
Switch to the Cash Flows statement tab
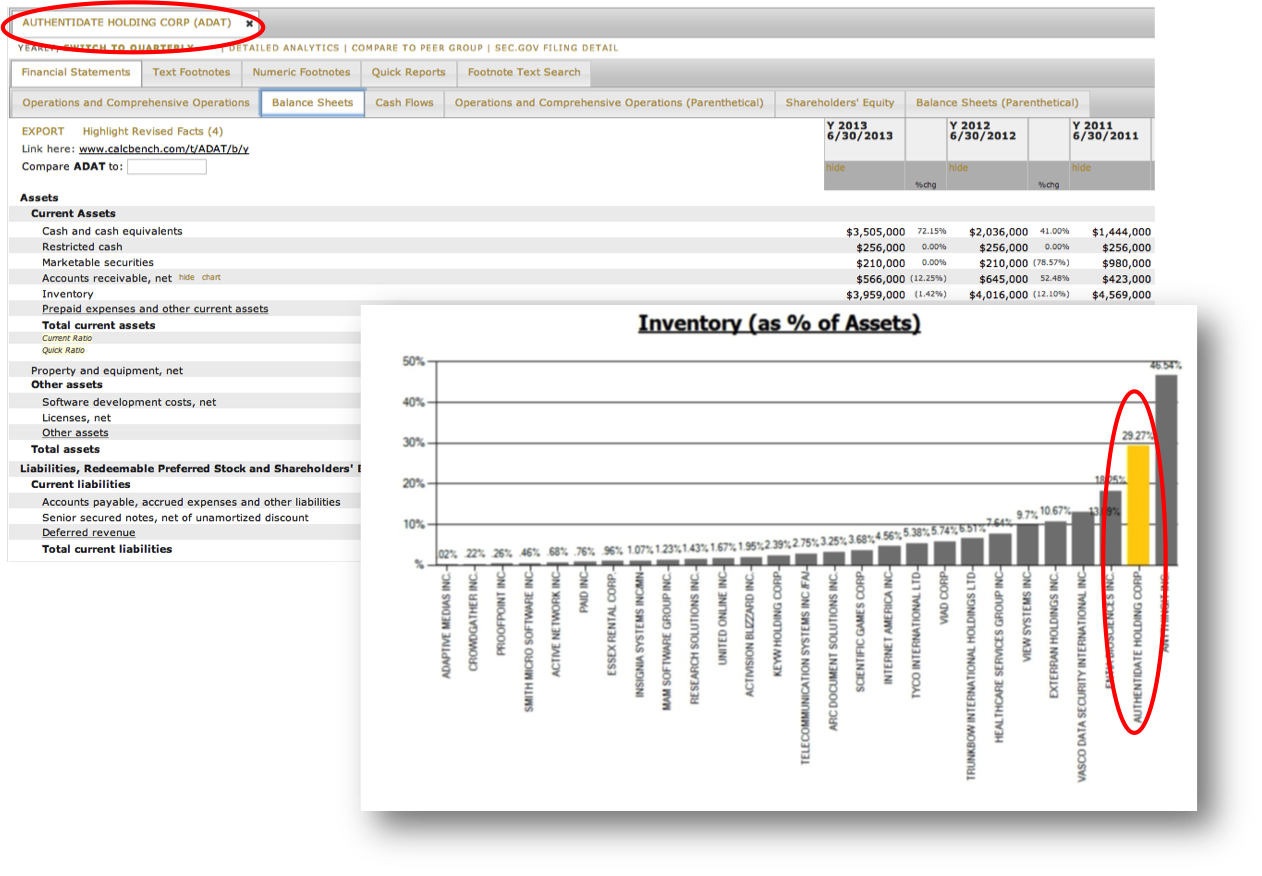pyautogui.click(x=404, y=102)
